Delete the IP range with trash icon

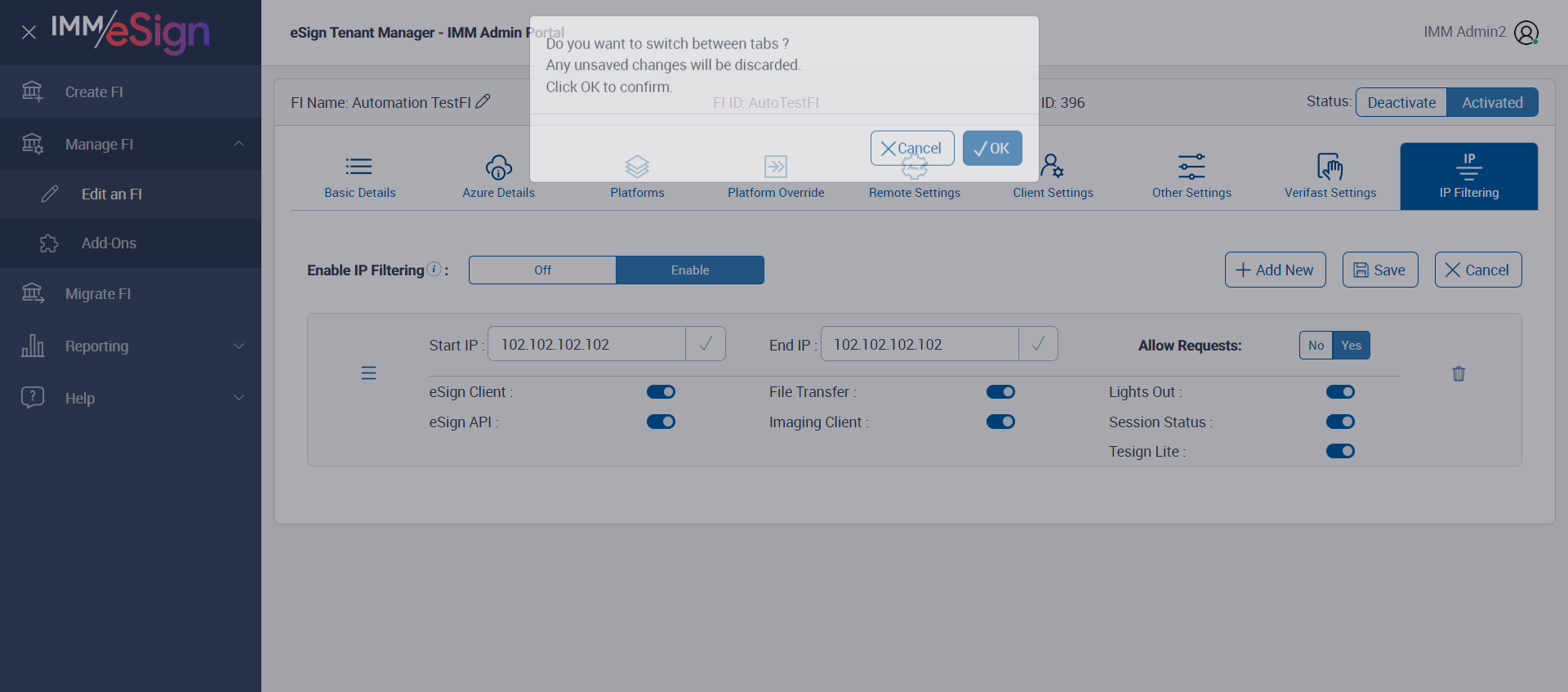coord(1459,373)
